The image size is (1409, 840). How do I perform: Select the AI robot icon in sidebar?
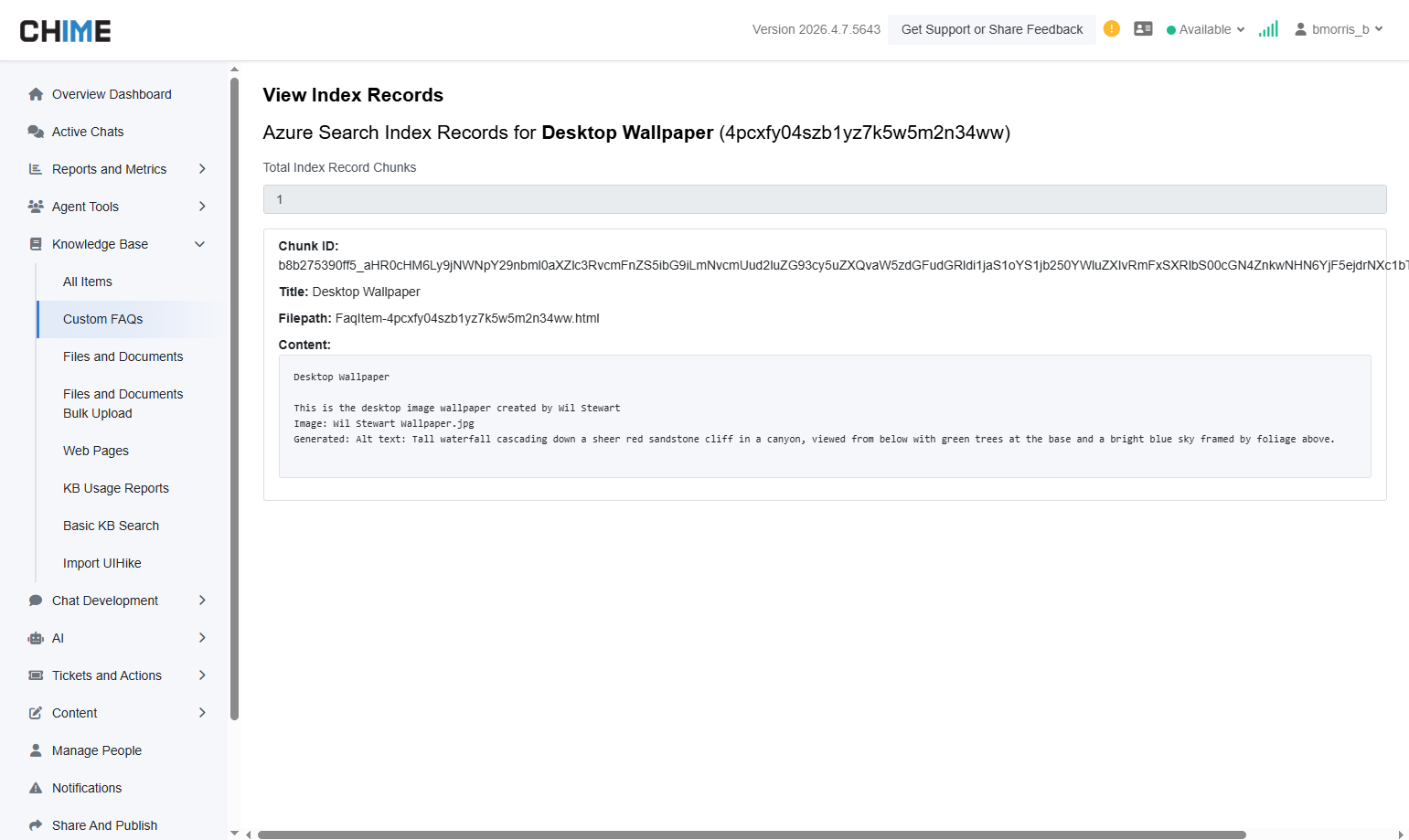[x=35, y=638]
